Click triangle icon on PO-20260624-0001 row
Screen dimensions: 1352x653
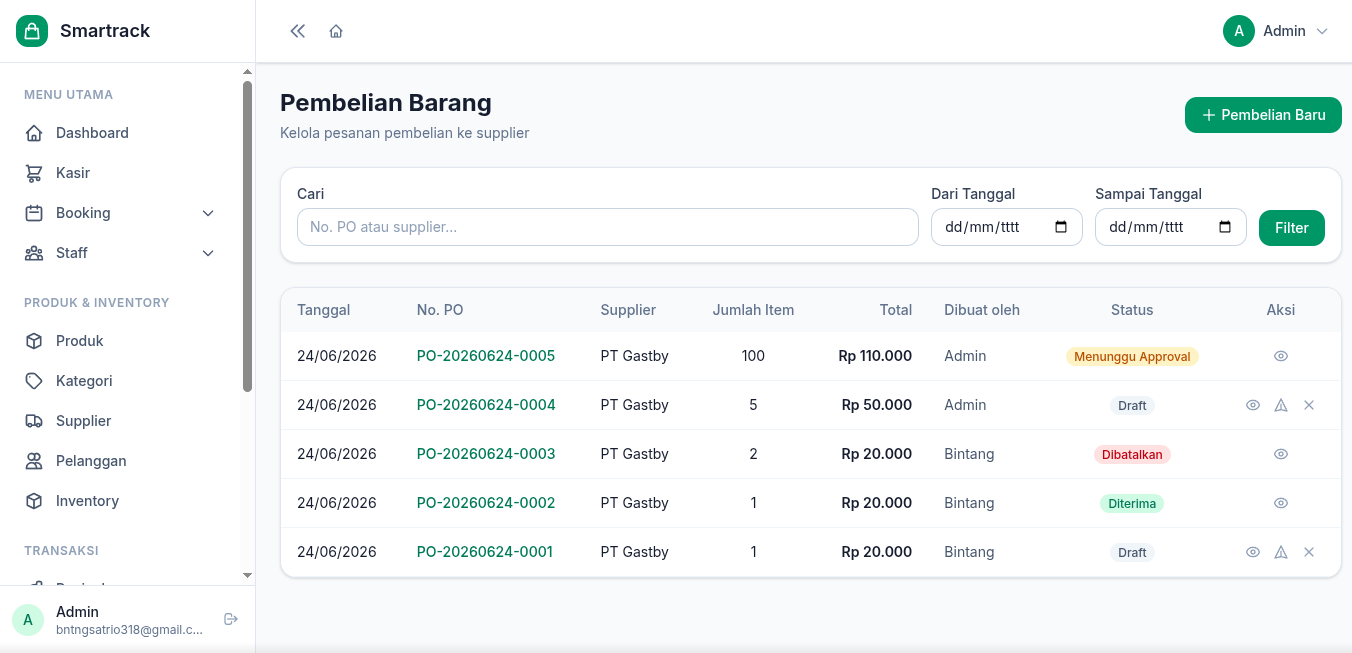point(1281,552)
